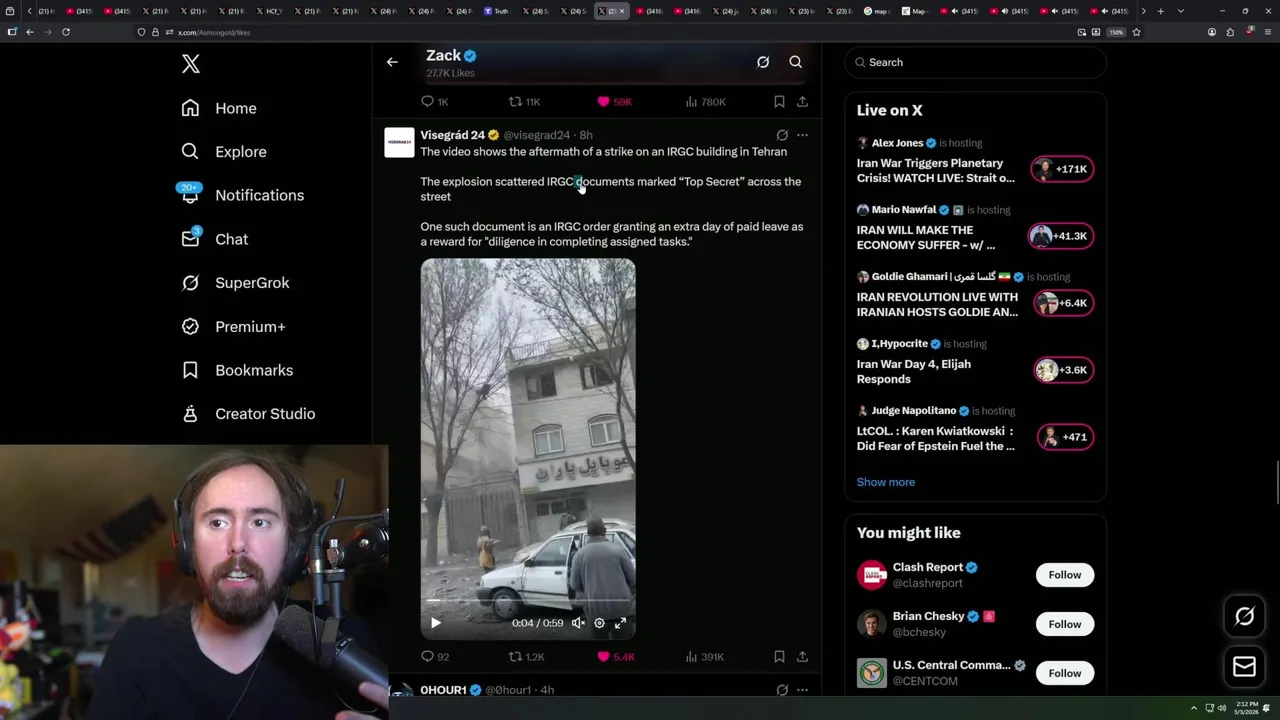This screenshot has width=1280, height=720.
Task: Open Premium+ in the sidebar
Action: (x=233, y=326)
